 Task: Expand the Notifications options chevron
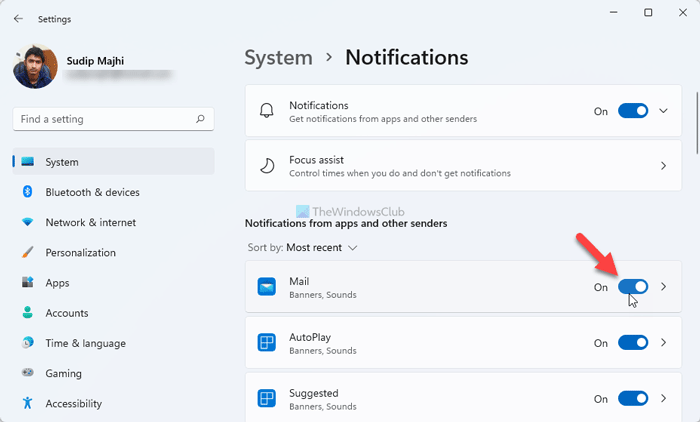coord(663,111)
